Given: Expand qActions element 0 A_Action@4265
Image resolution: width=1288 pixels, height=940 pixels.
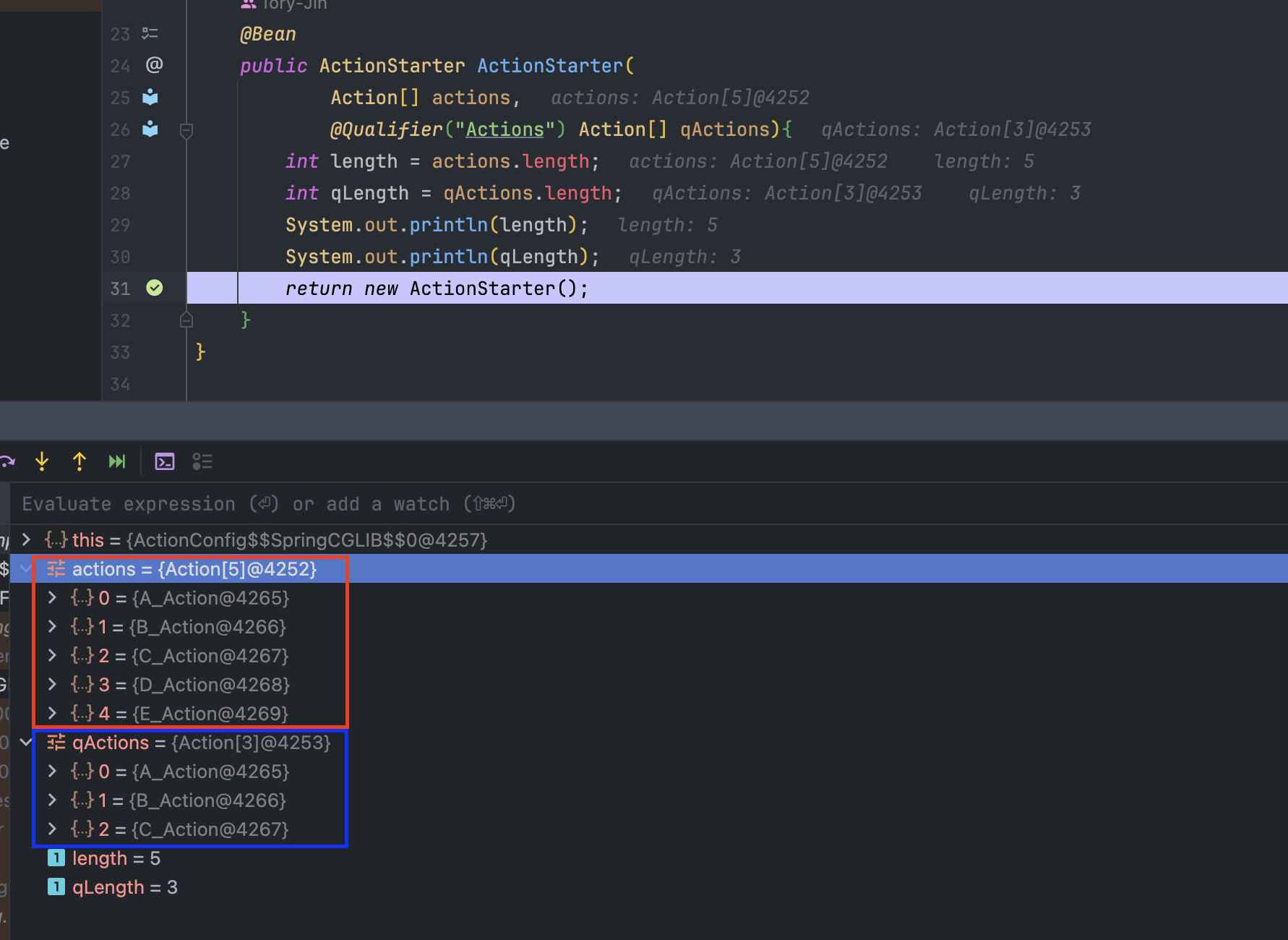Looking at the screenshot, I should tap(52, 771).
